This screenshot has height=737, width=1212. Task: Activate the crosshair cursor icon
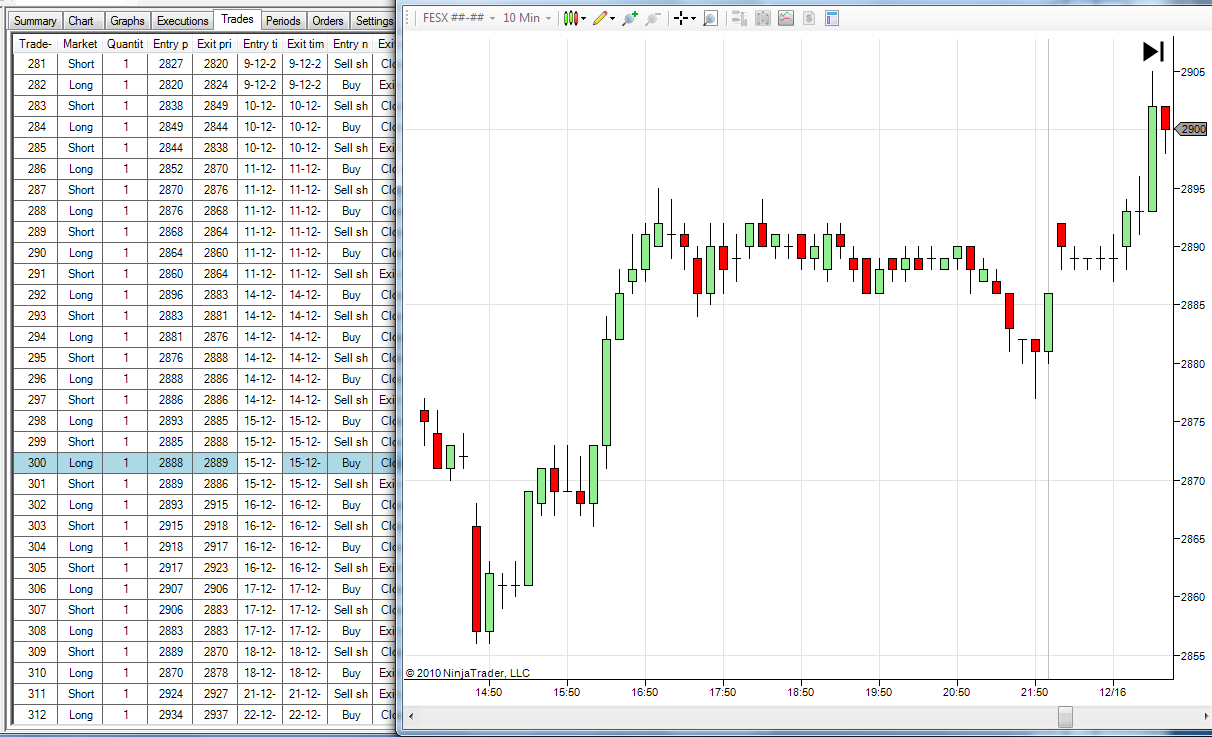[x=681, y=18]
